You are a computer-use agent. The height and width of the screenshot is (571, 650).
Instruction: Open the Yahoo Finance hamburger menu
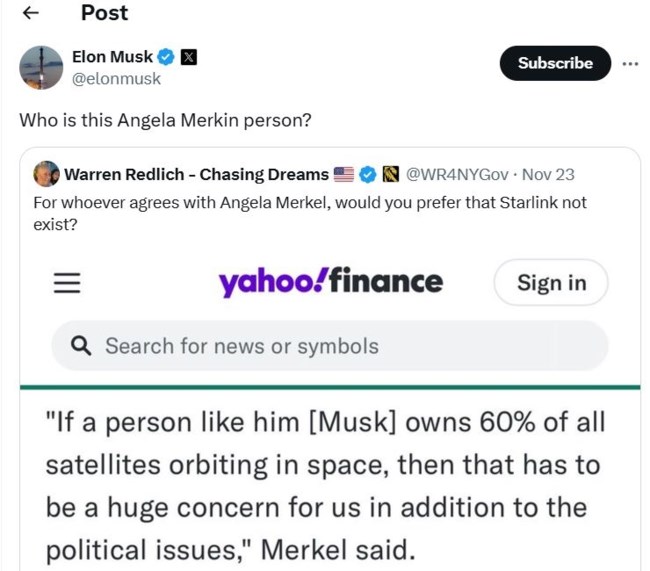66,283
